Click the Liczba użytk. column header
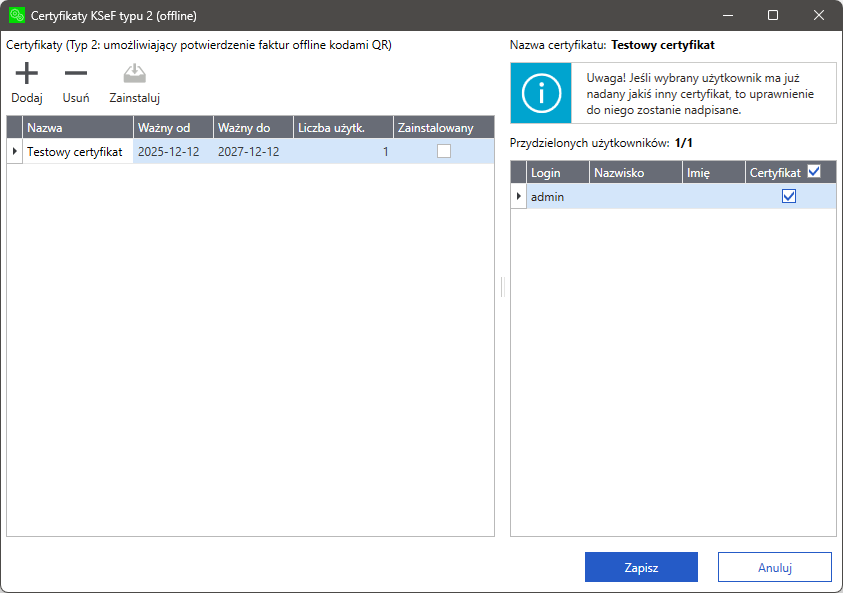Screen dimensions: 843x593 (x=342, y=127)
